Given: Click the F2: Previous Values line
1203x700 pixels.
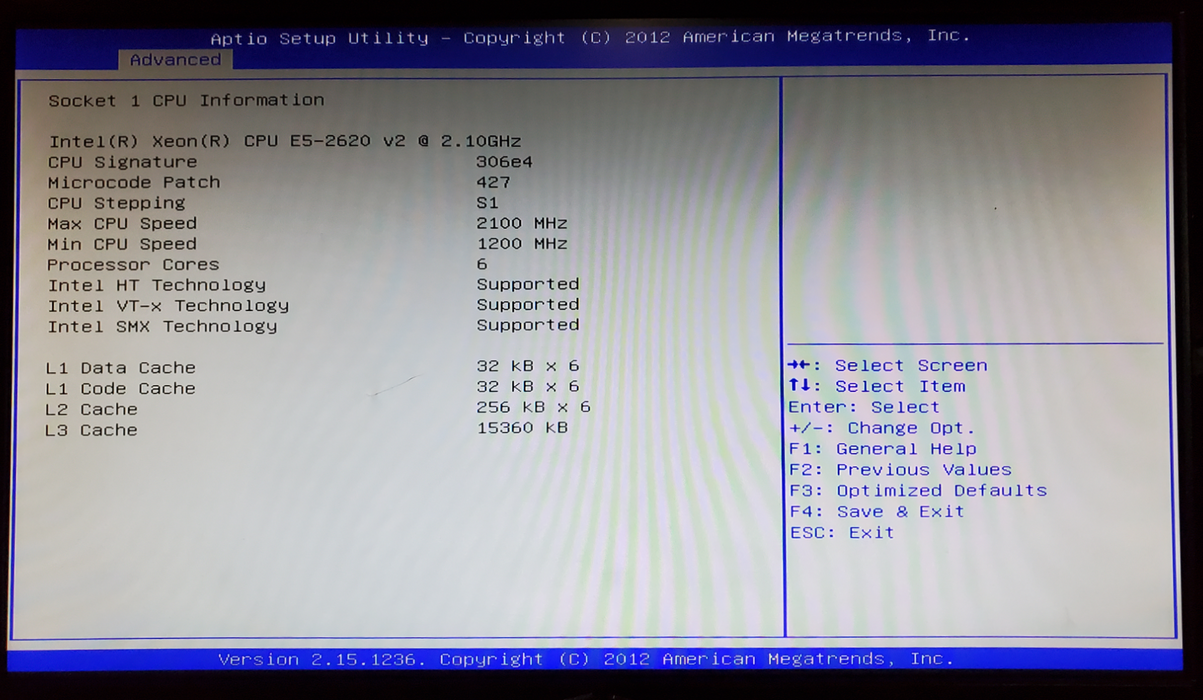Looking at the screenshot, I should pyautogui.click(x=901, y=470).
